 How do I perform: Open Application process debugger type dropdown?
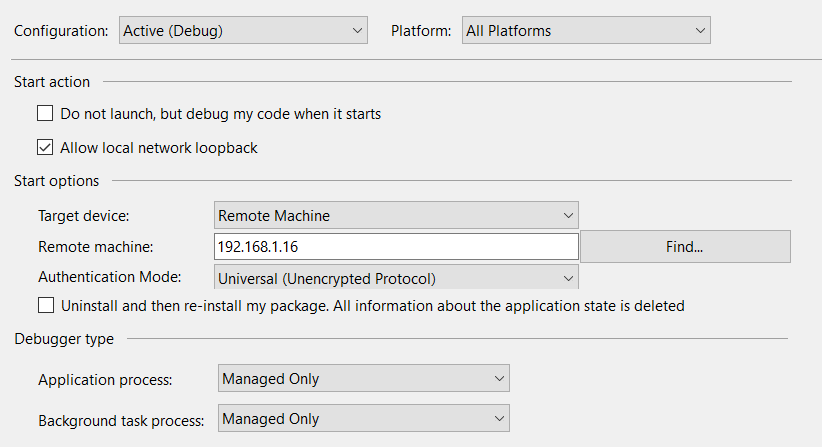click(364, 378)
